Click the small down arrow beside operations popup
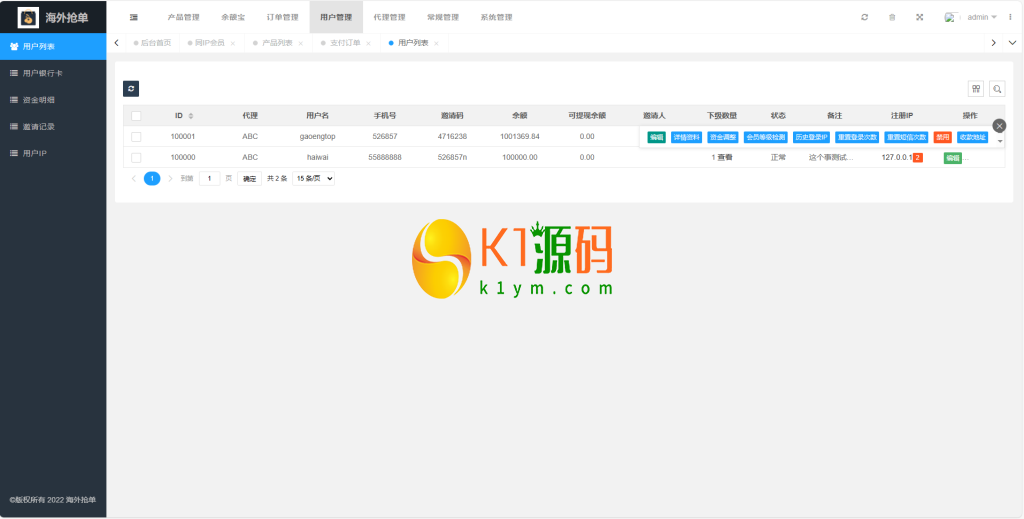The image size is (1024, 519). click(1000, 141)
